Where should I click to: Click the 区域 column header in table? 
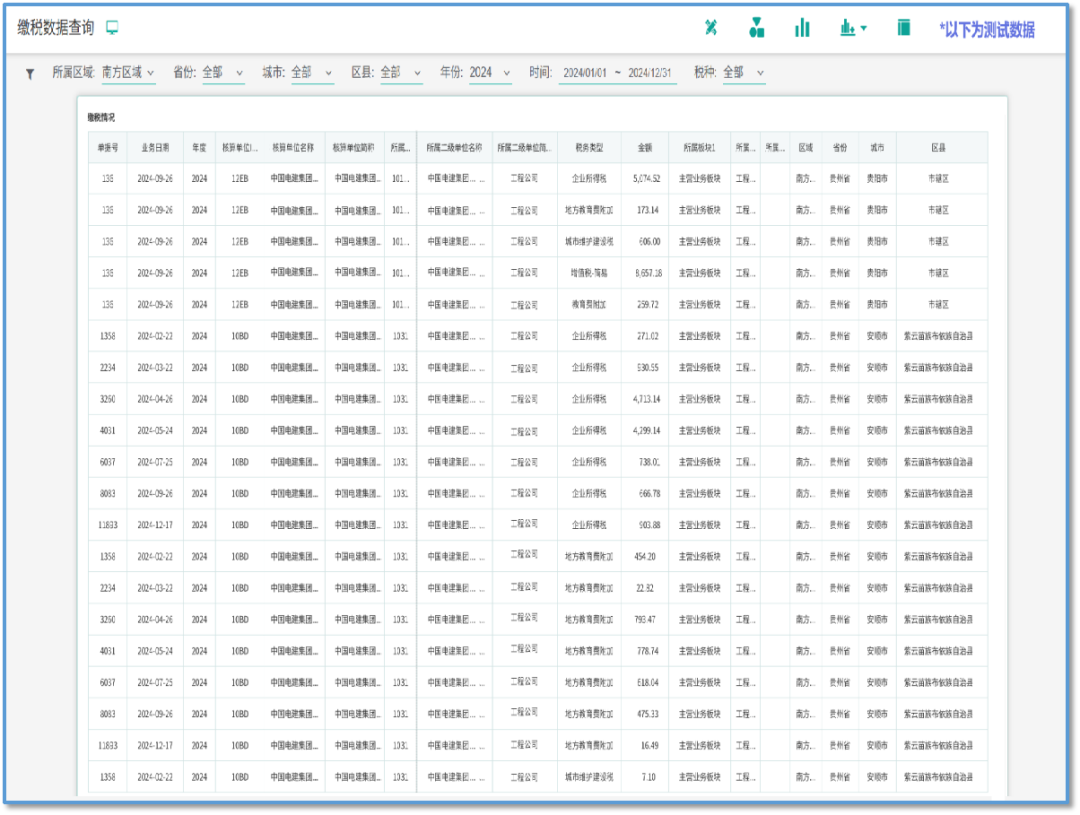[805, 147]
